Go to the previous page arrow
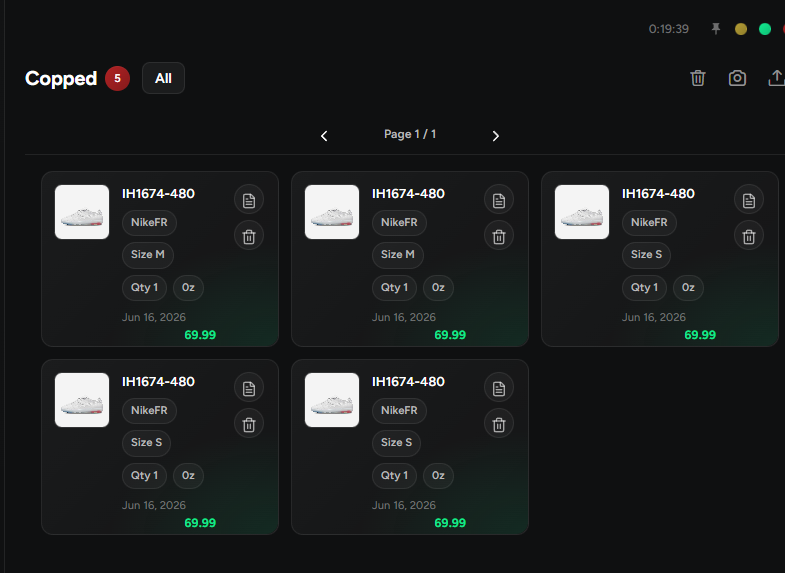This screenshot has height=573, width=785. tap(324, 136)
